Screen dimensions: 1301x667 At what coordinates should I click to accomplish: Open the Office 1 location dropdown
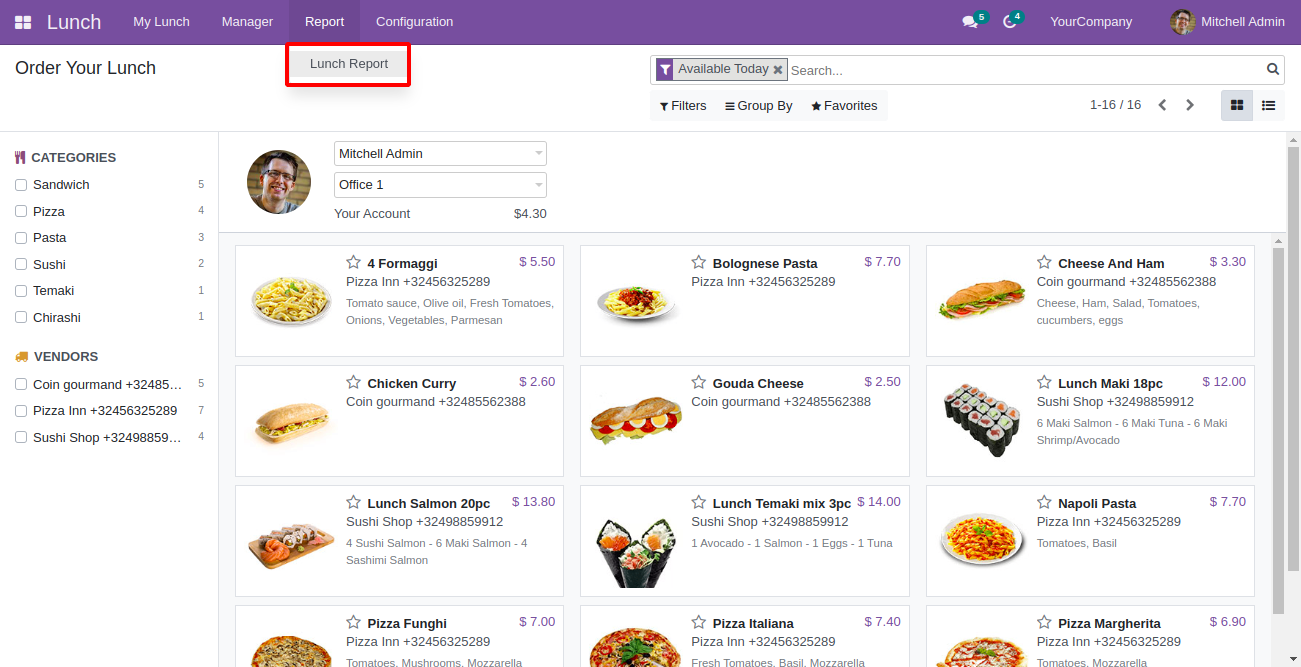440,185
